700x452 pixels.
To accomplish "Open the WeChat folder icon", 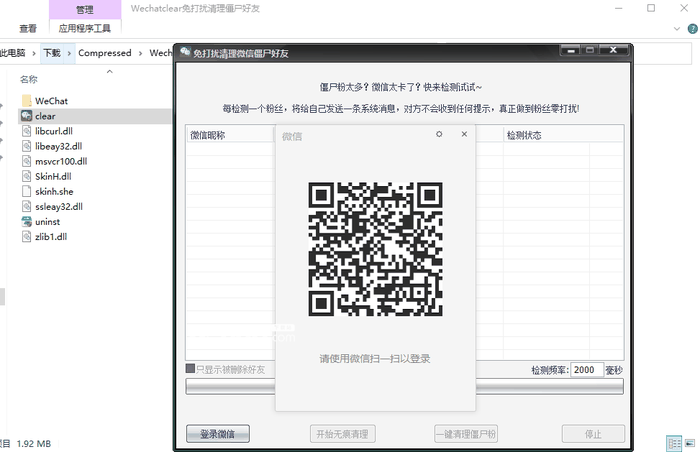I will [27, 101].
